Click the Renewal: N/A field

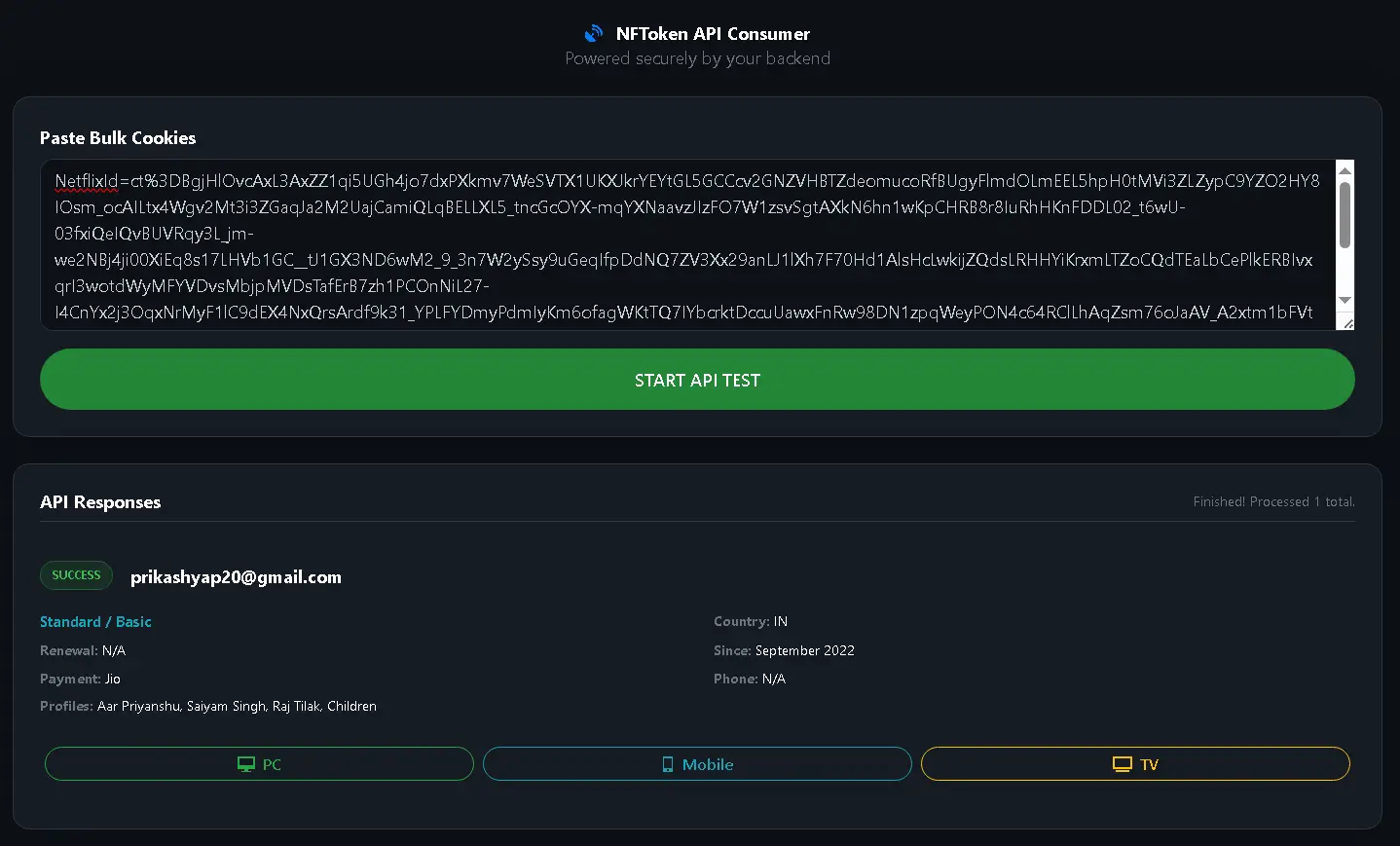[83, 650]
